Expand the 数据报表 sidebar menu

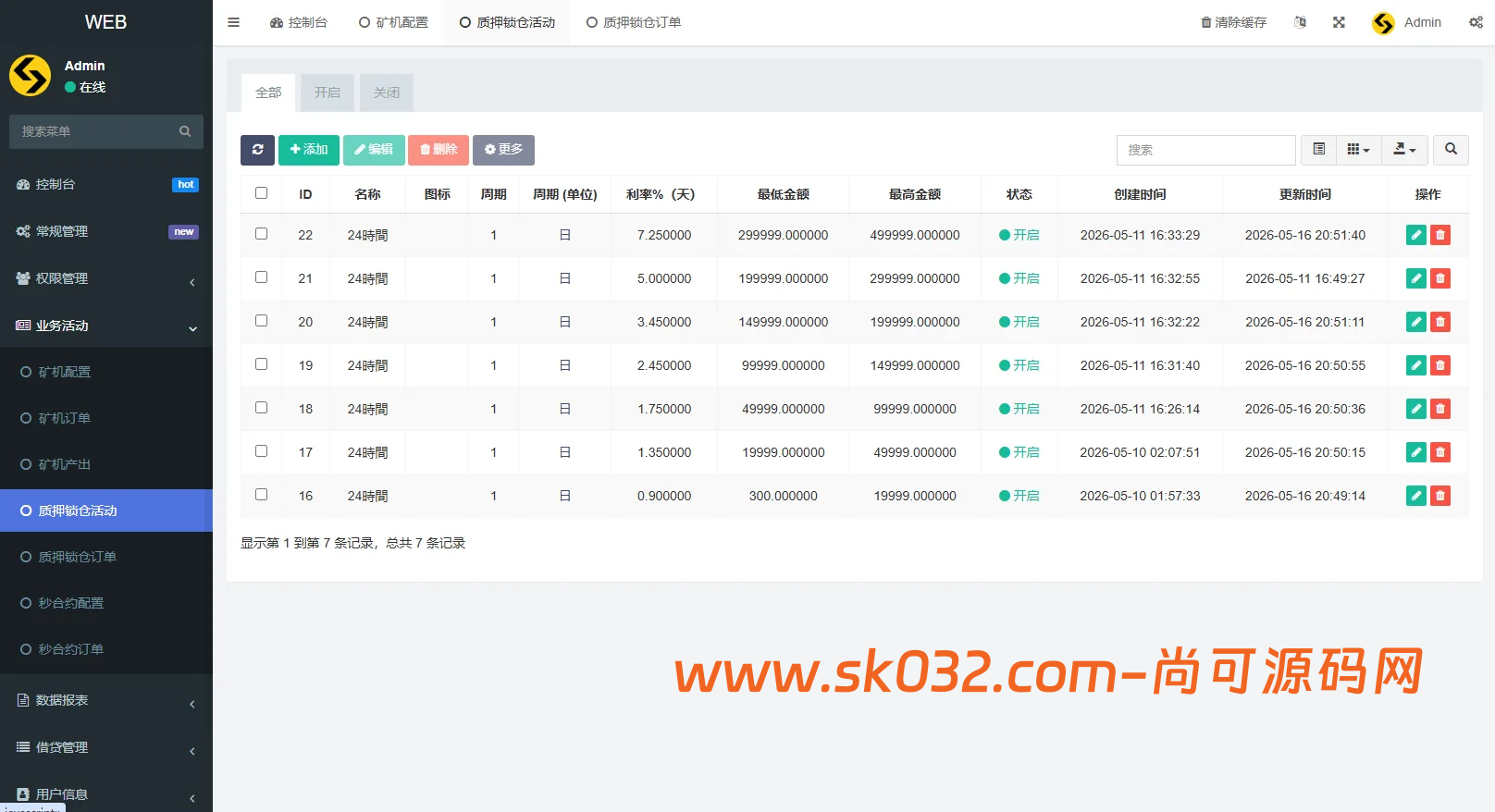(106, 700)
